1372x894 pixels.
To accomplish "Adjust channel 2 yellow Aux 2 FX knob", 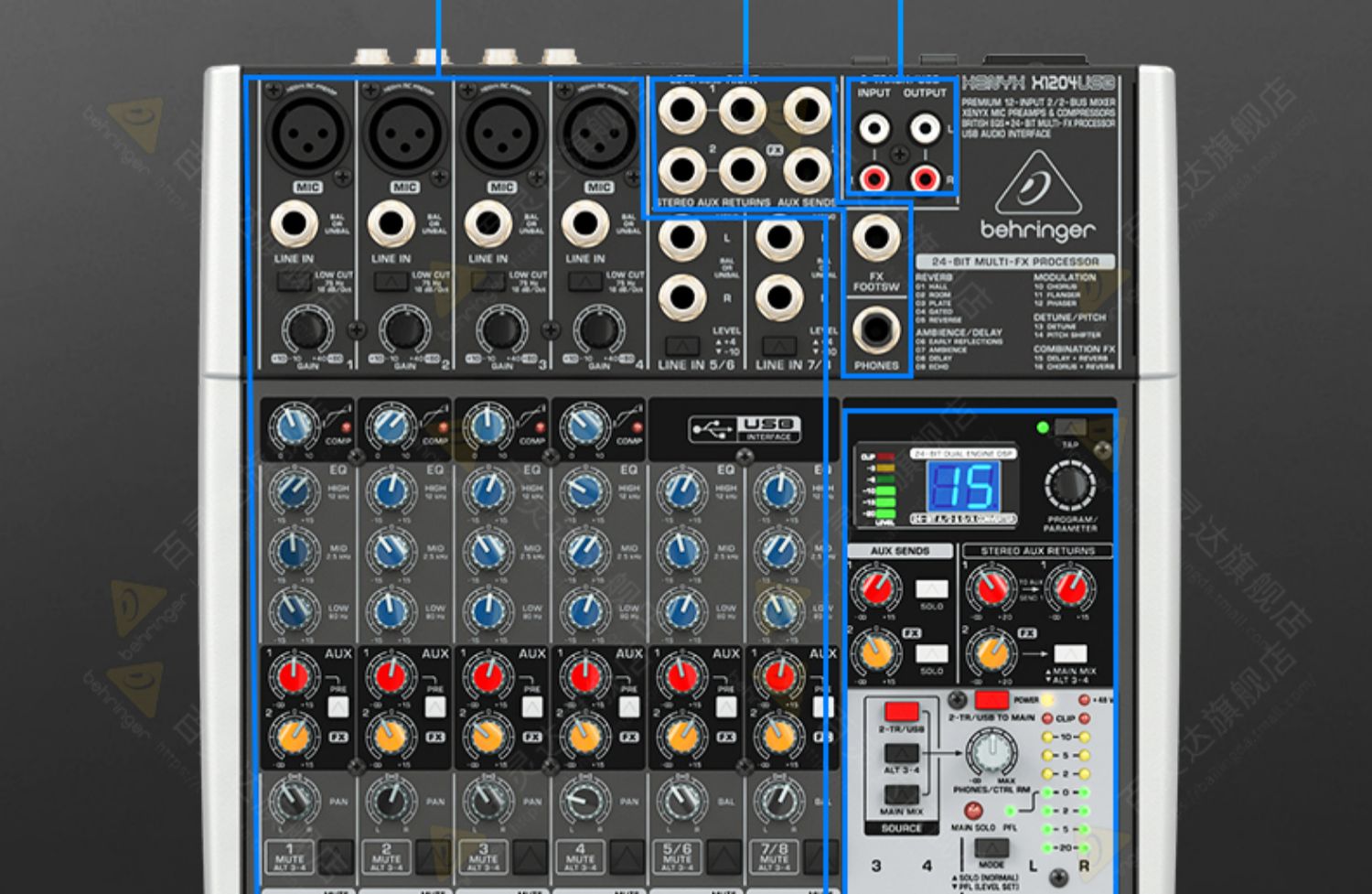I will click(391, 736).
